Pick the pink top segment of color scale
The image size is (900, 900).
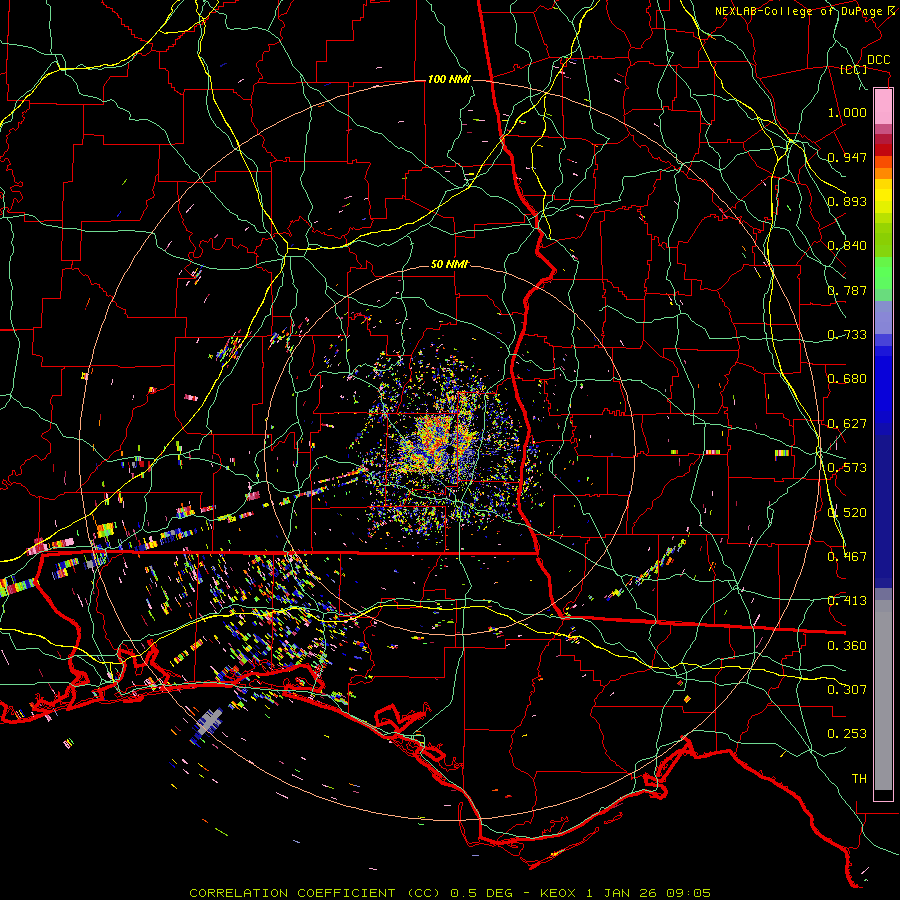[x=883, y=106]
